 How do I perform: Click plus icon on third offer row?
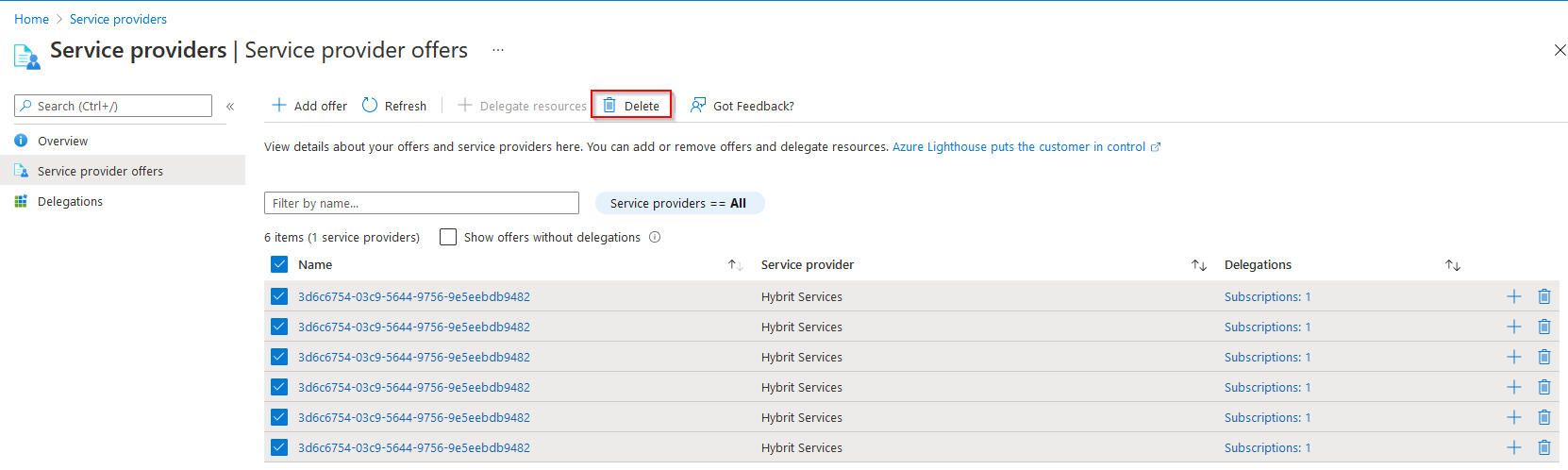[x=1514, y=357]
